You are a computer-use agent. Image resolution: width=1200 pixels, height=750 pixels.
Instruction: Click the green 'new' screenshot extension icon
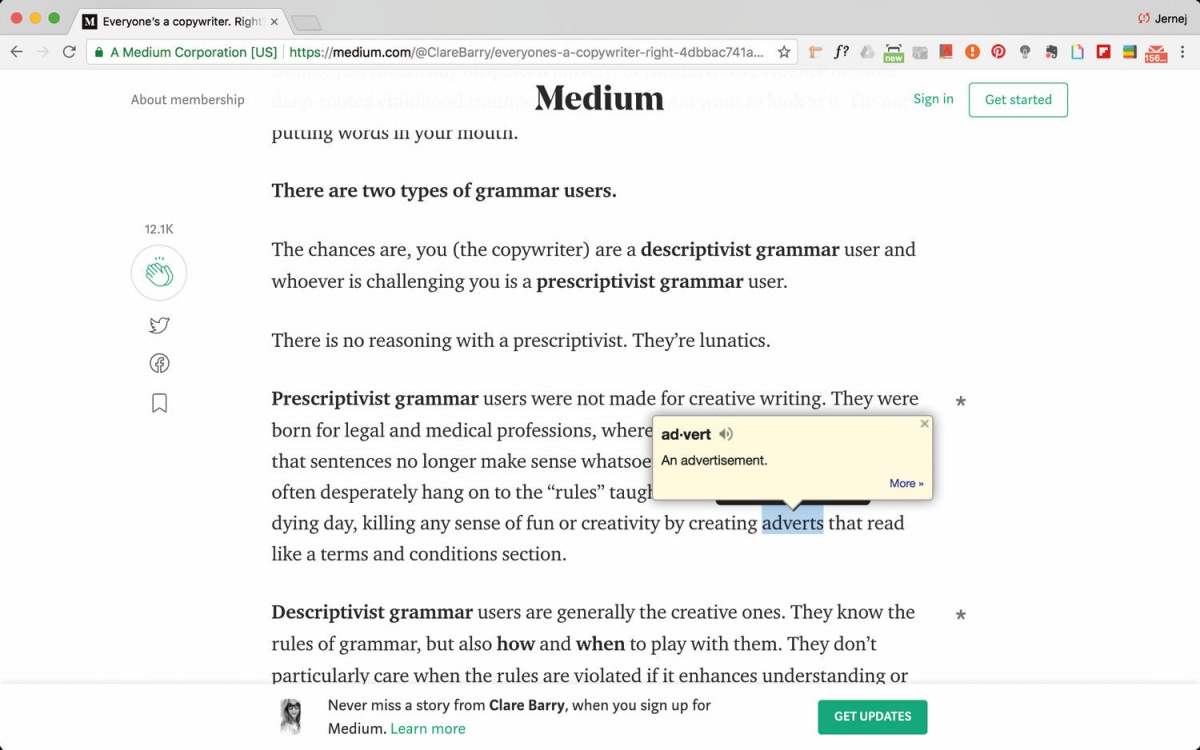click(893, 52)
